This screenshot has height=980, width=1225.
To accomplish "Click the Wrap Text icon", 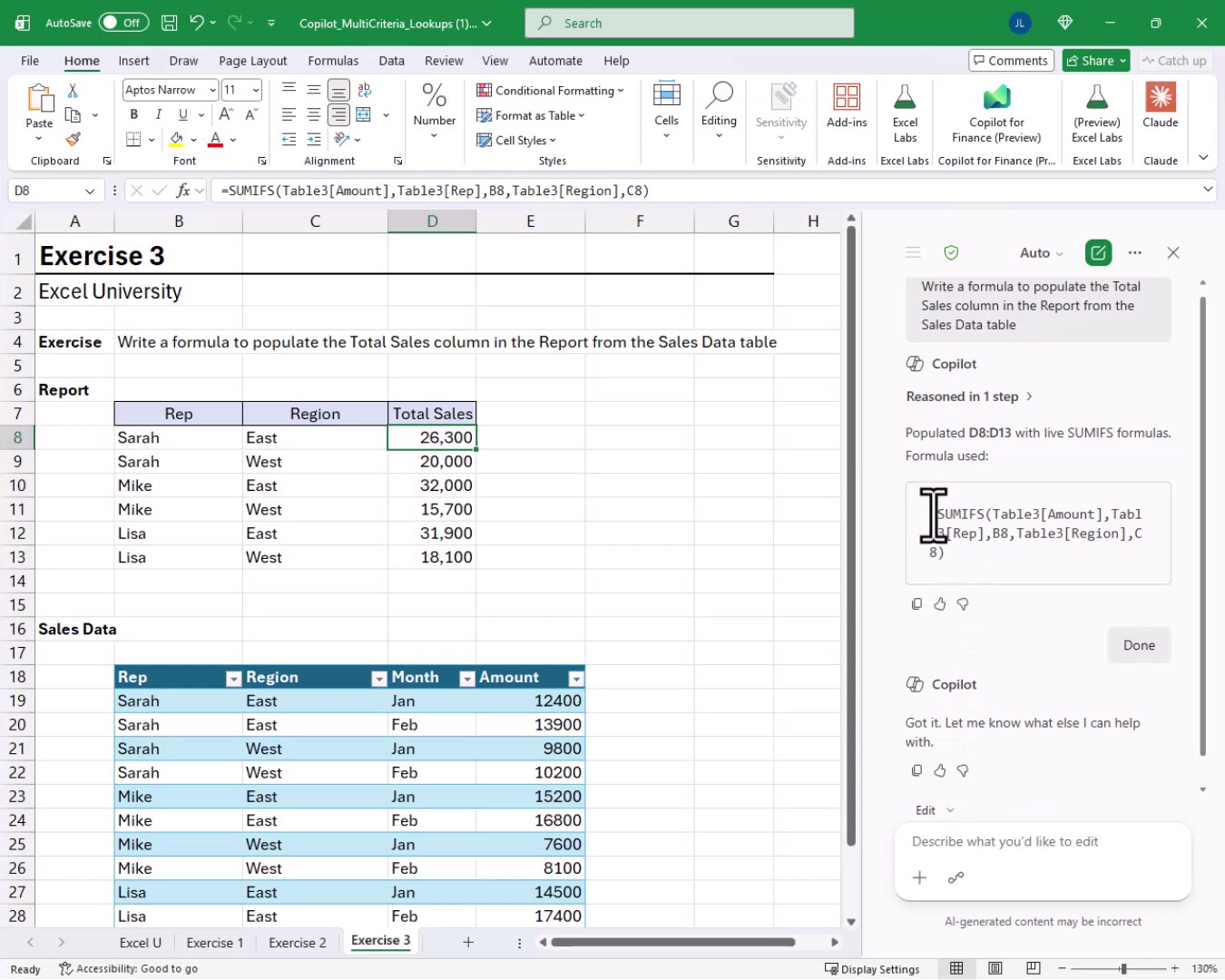I will 364,90.
